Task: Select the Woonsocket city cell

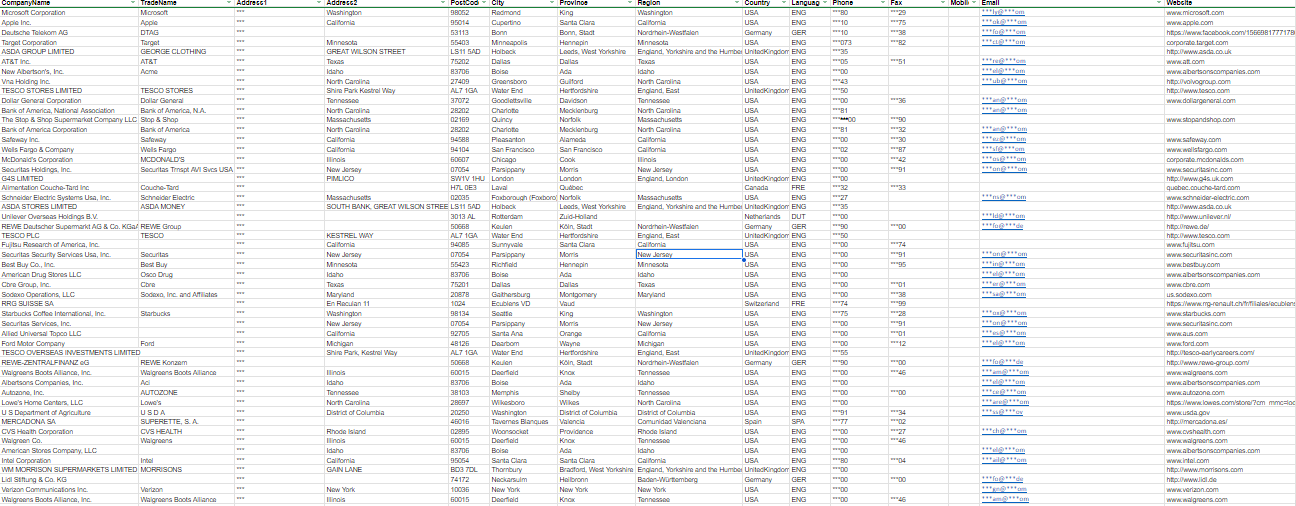Action: tap(524, 432)
